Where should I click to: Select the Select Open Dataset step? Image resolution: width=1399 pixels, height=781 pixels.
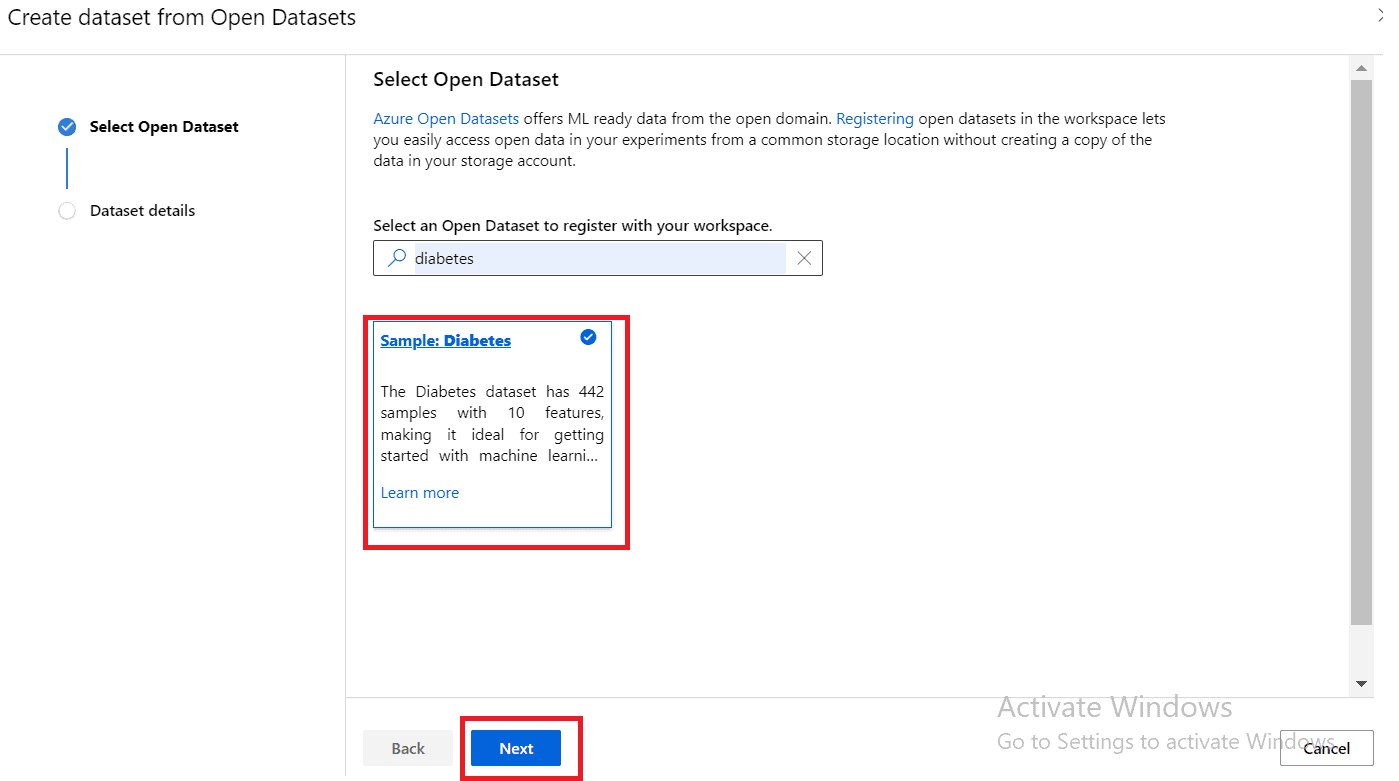click(x=164, y=127)
